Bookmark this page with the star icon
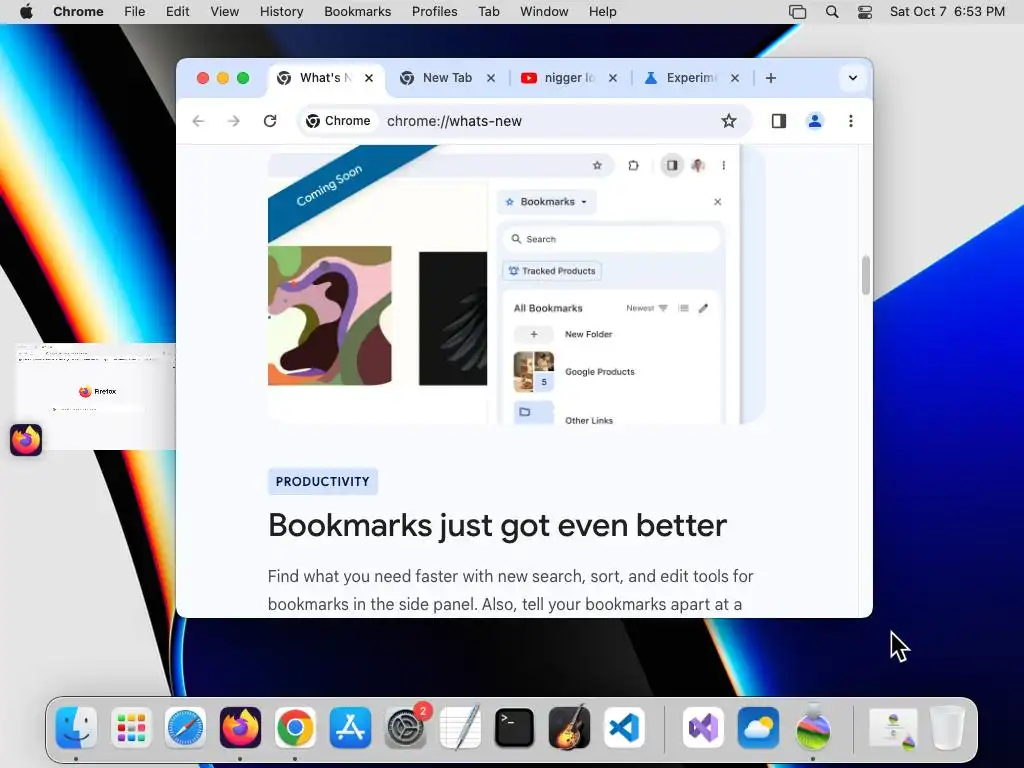Viewport: 1024px width, 768px height. (729, 121)
